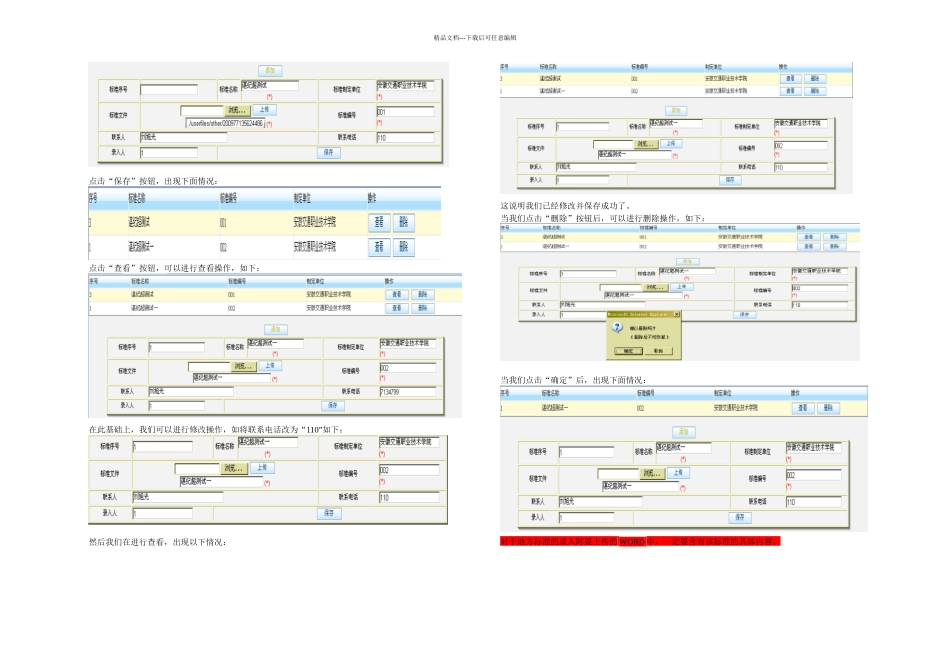This screenshot has height=672, width=950.
Task: Click the sentence 这说明我们已经修改并保存成功了
Action: (566, 205)
